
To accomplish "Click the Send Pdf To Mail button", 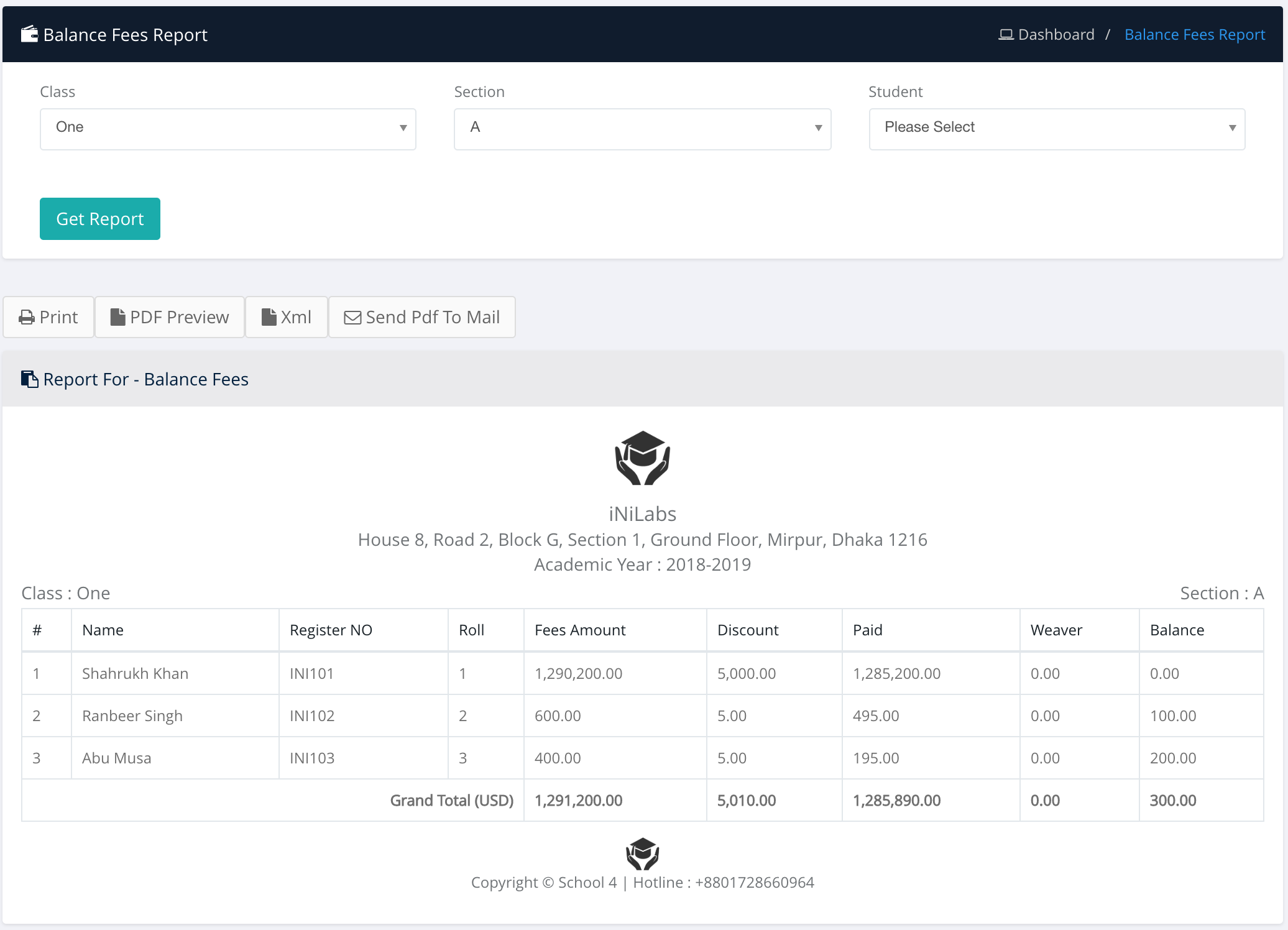I will [421, 317].
